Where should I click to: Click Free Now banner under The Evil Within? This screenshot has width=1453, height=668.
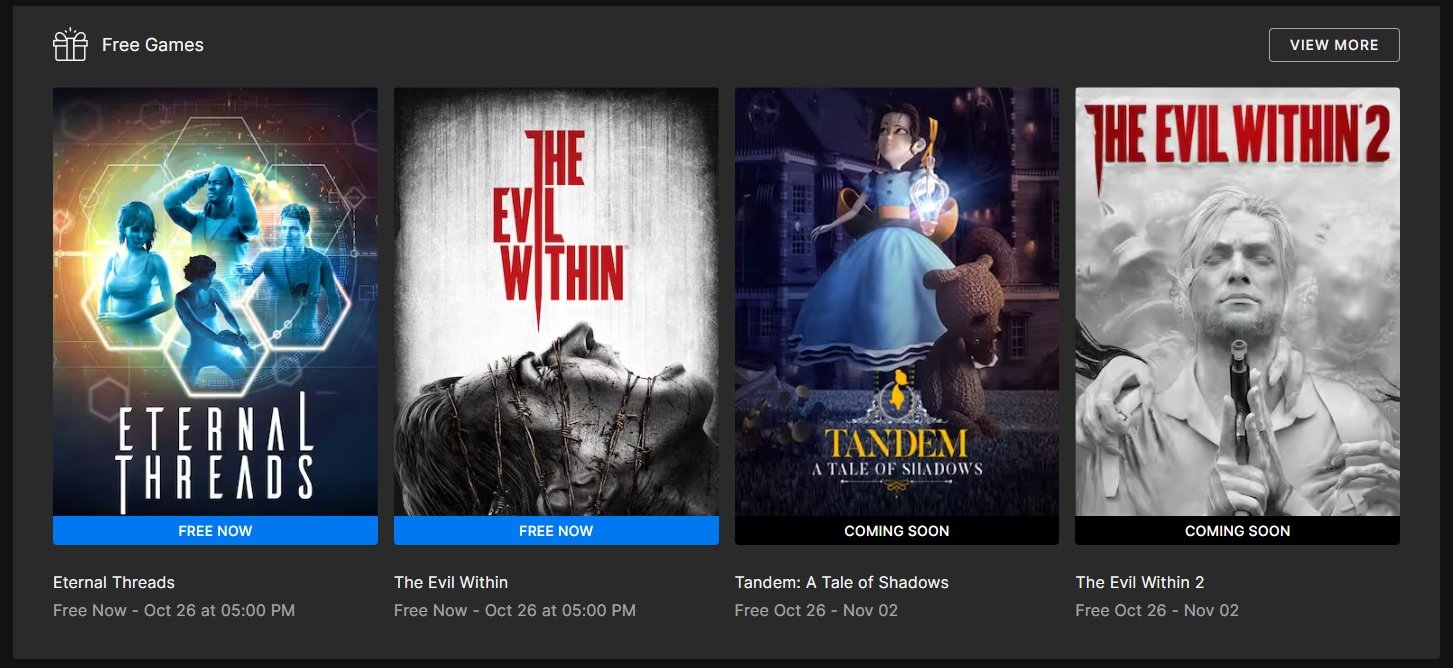click(556, 531)
